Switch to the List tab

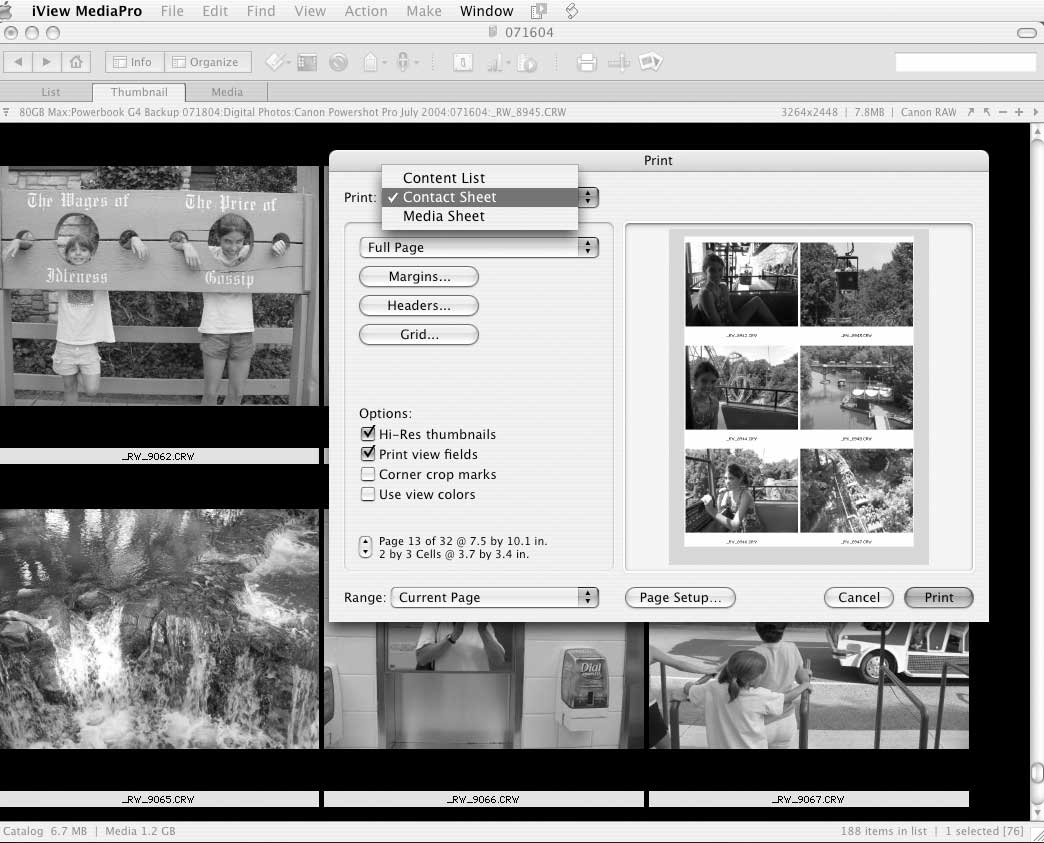click(x=51, y=92)
